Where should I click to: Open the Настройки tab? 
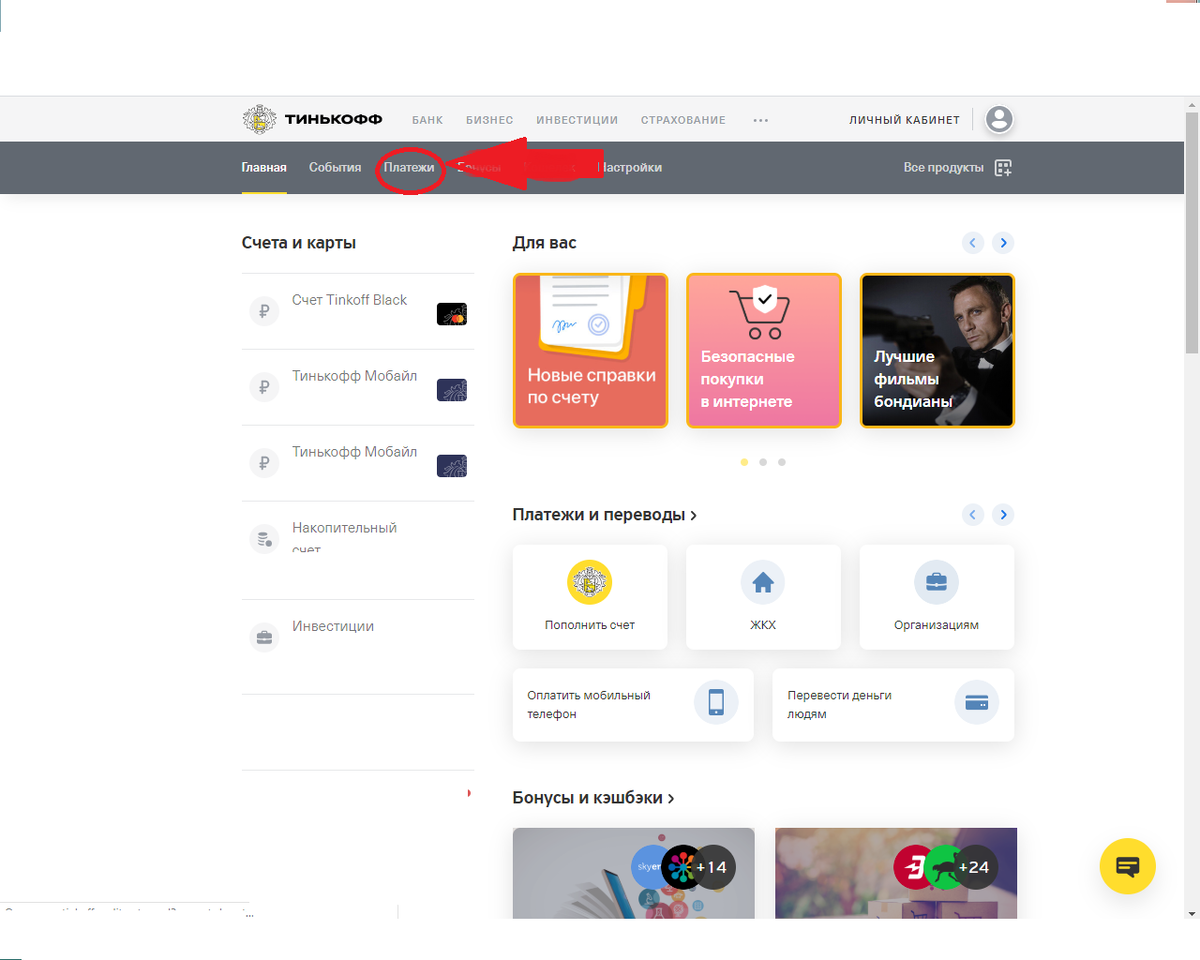[630, 168]
